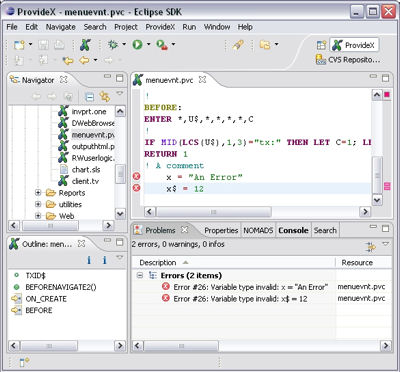
Task: Switch to the CVS Repository perspective
Action: click(348, 60)
